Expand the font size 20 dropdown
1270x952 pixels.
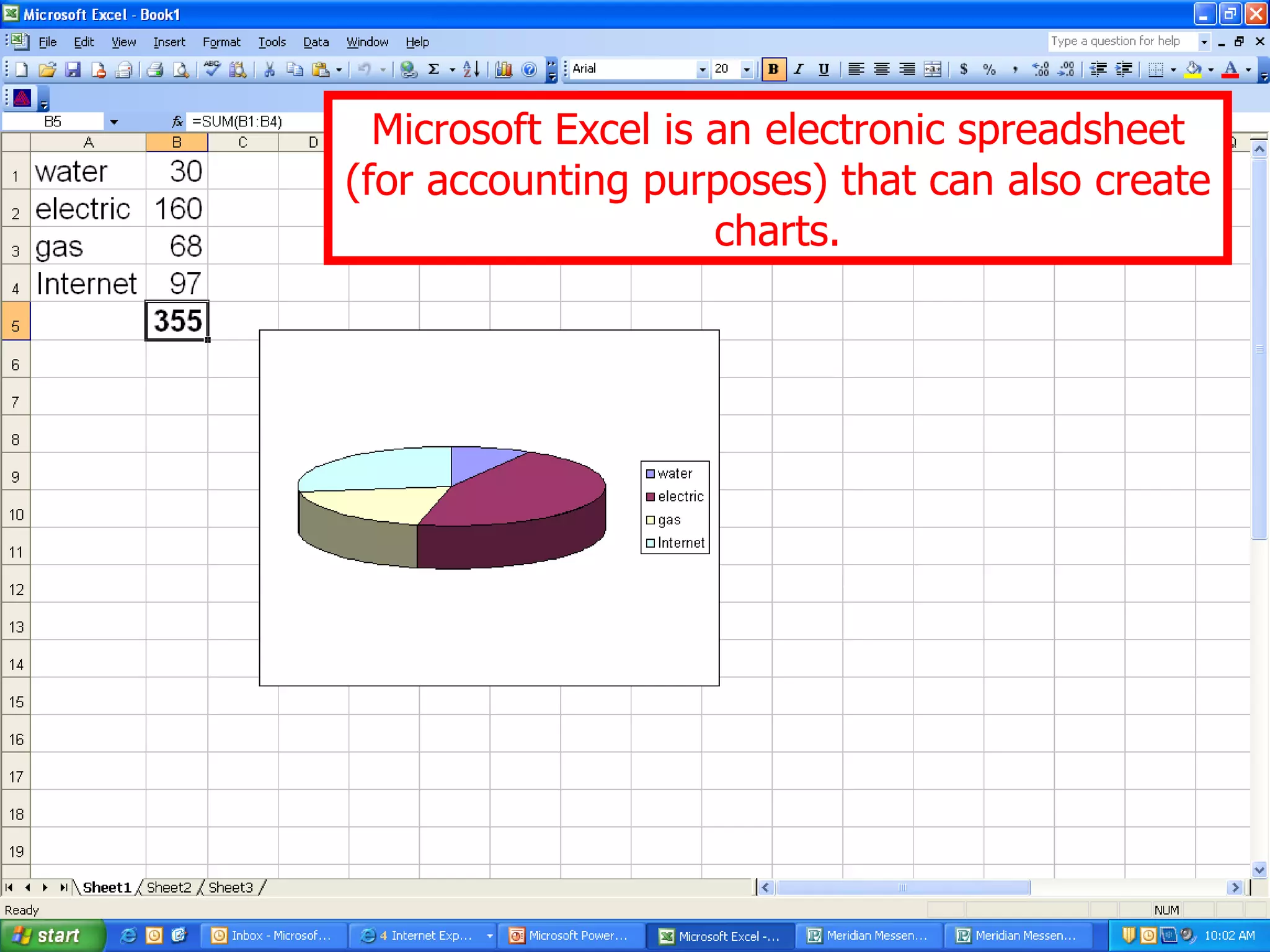click(747, 69)
